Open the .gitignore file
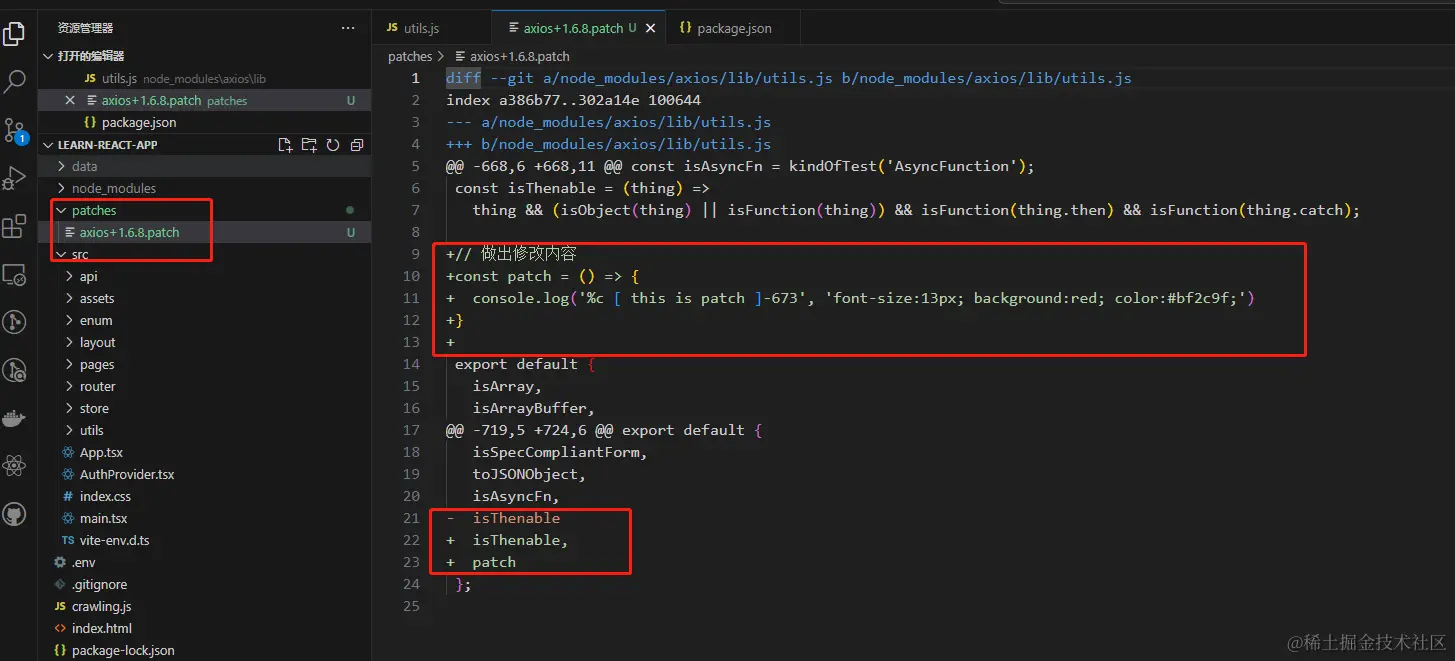The height and width of the screenshot is (661, 1455). point(204,584)
